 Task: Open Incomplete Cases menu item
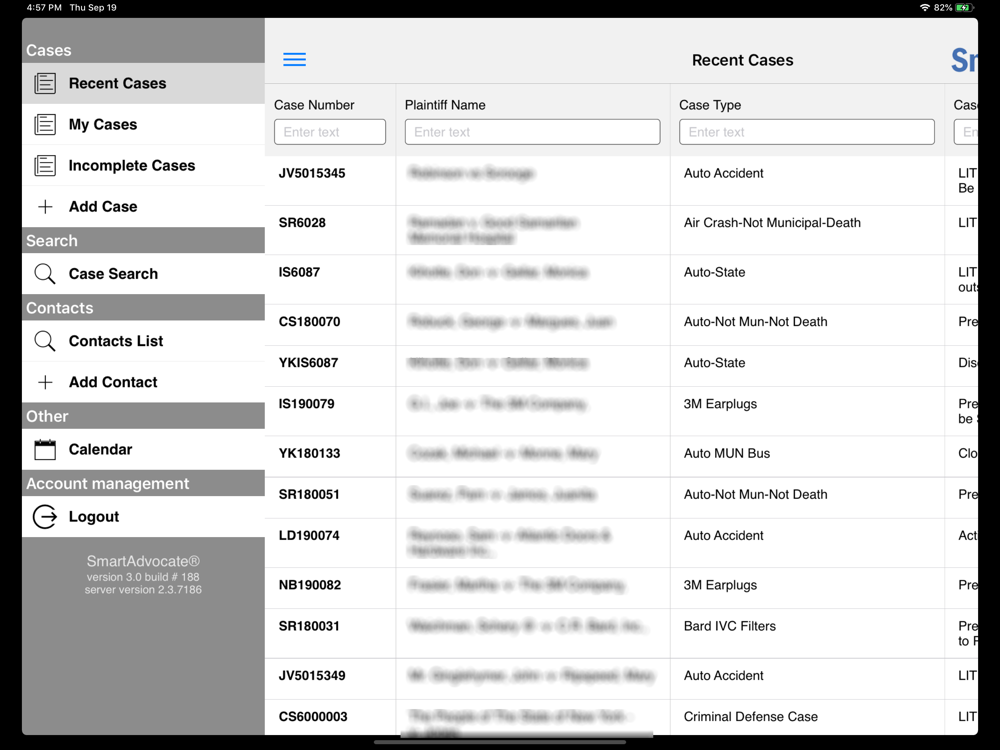(x=143, y=165)
